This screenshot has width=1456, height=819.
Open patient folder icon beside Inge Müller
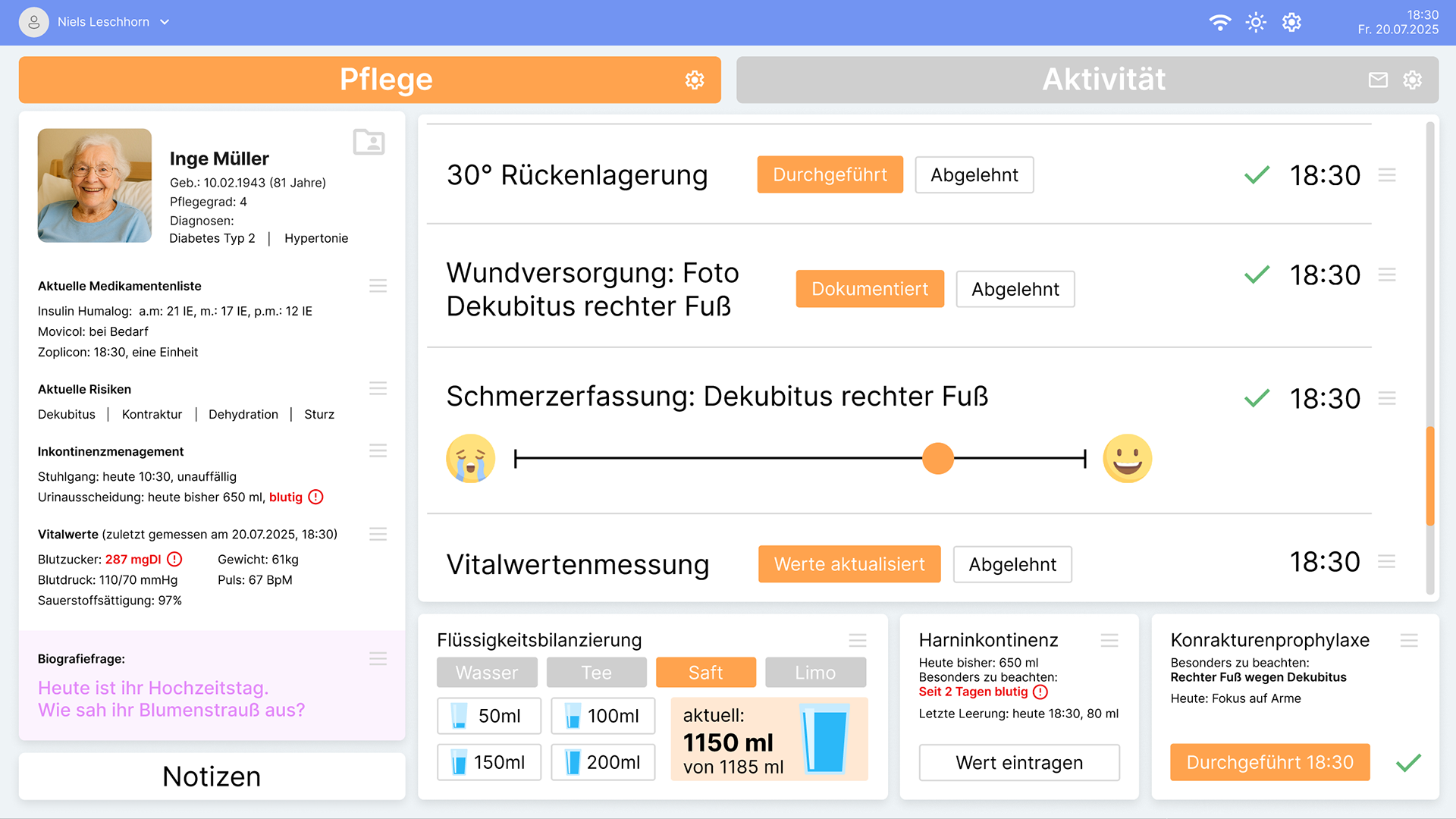pos(369,142)
